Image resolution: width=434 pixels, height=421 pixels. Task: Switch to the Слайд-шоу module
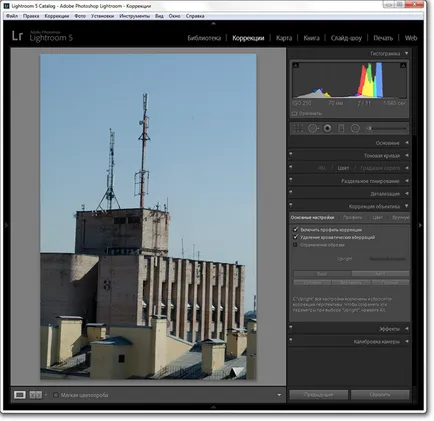346,38
